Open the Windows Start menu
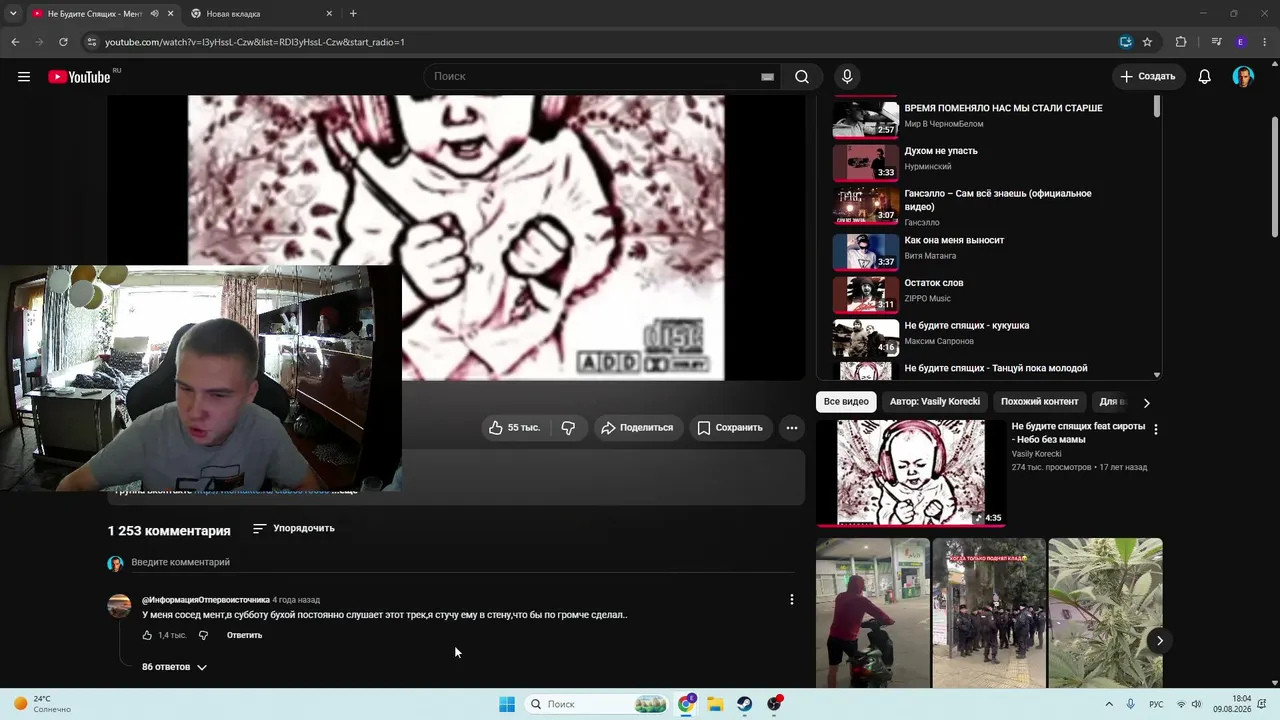 [507, 704]
